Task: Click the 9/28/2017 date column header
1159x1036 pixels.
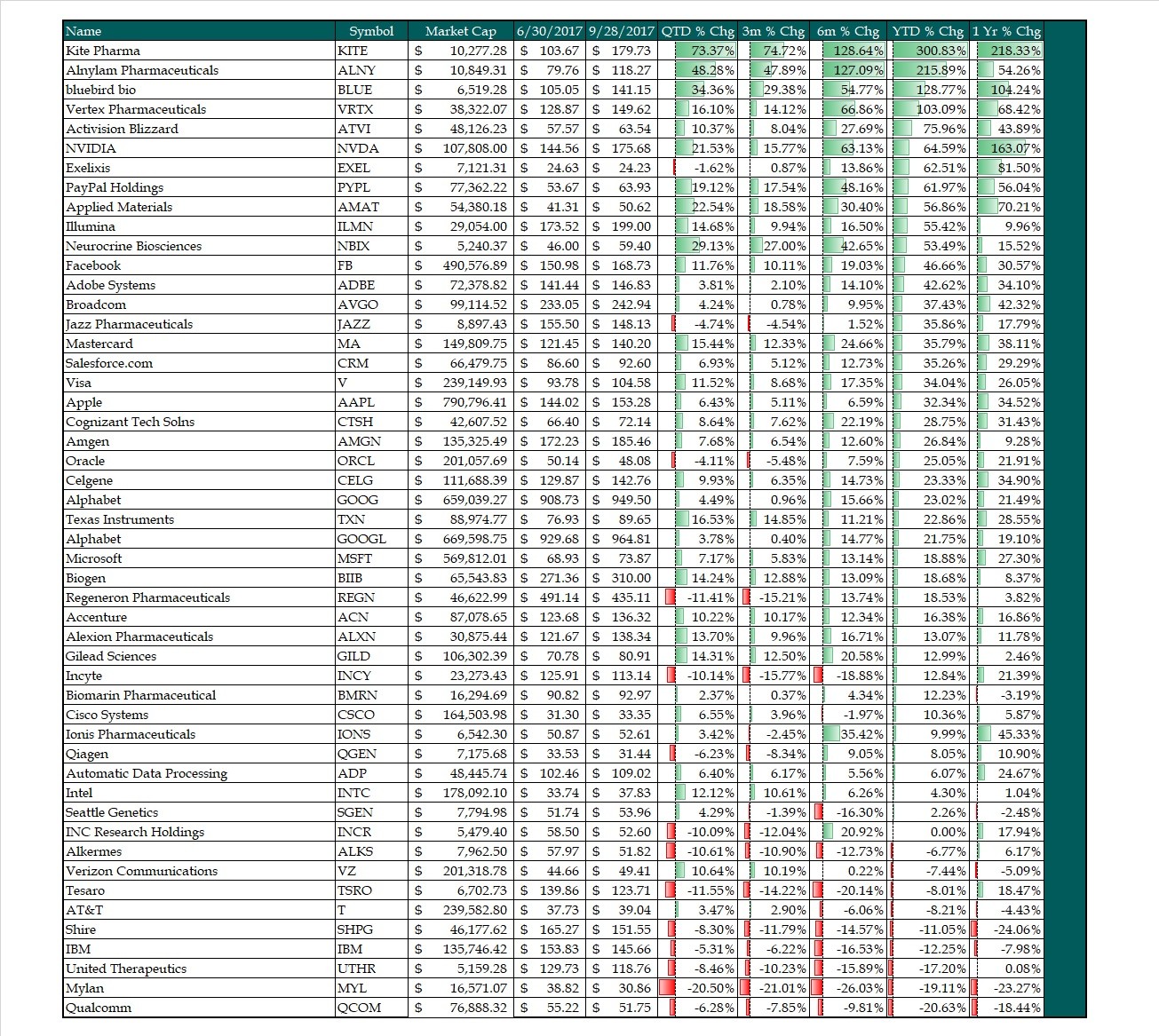Action: pos(621,31)
